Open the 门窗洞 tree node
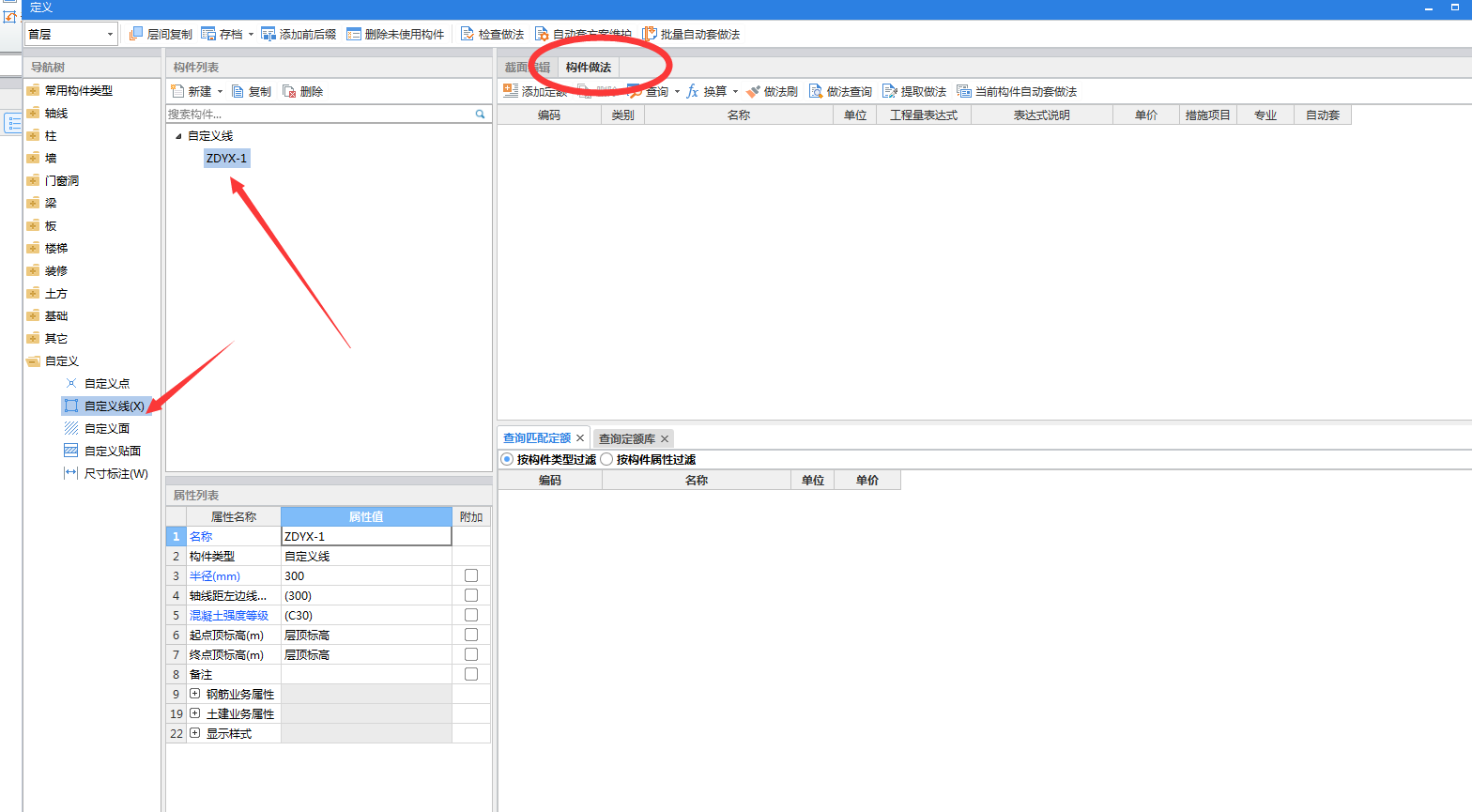 pyautogui.click(x=62, y=180)
